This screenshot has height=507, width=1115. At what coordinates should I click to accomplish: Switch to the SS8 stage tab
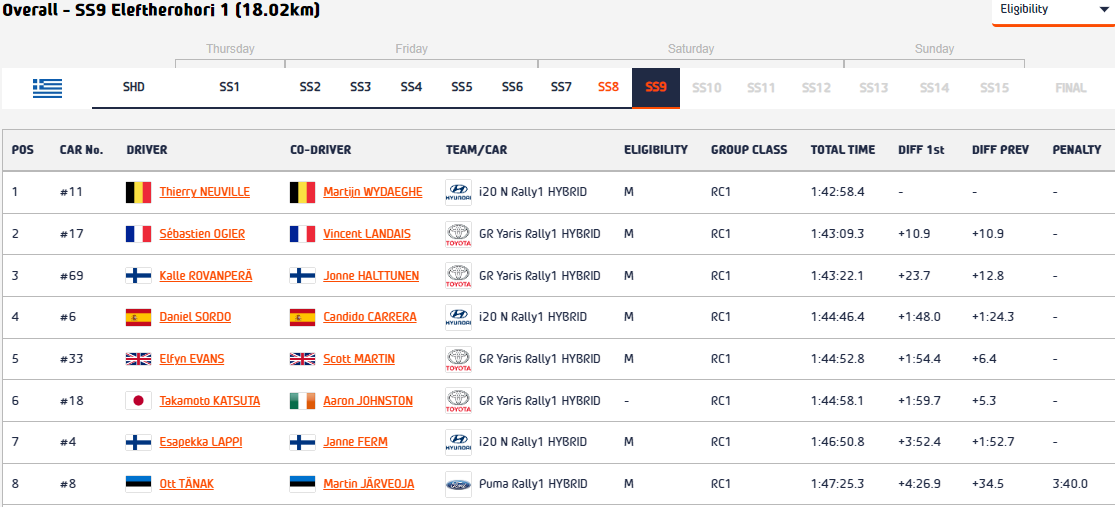tap(608, 87)
